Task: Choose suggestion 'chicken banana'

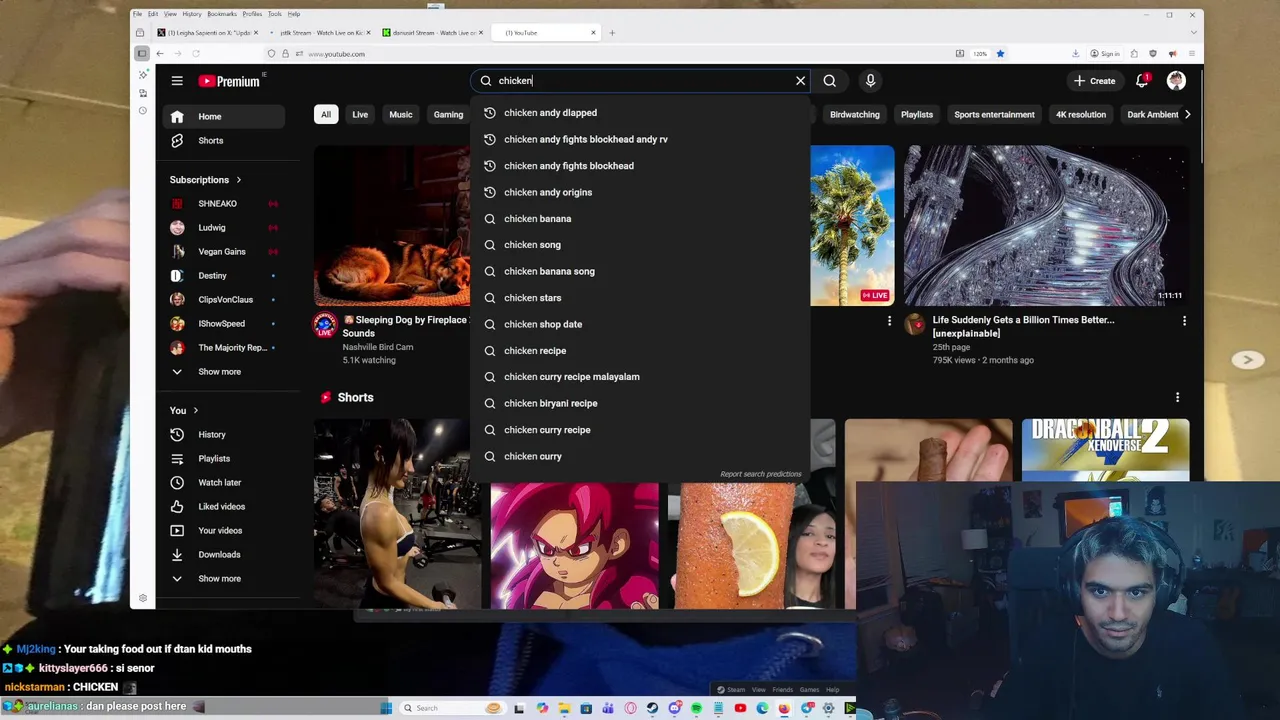Action: [x=640, y=219]
